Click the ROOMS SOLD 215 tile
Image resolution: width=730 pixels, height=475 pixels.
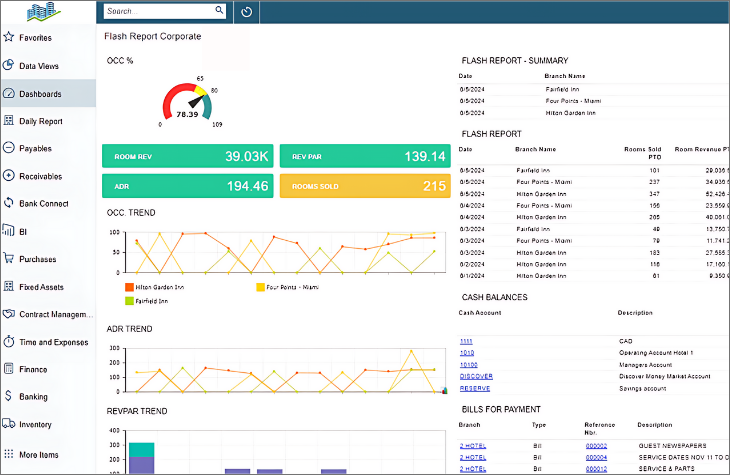tap(365, 186)
